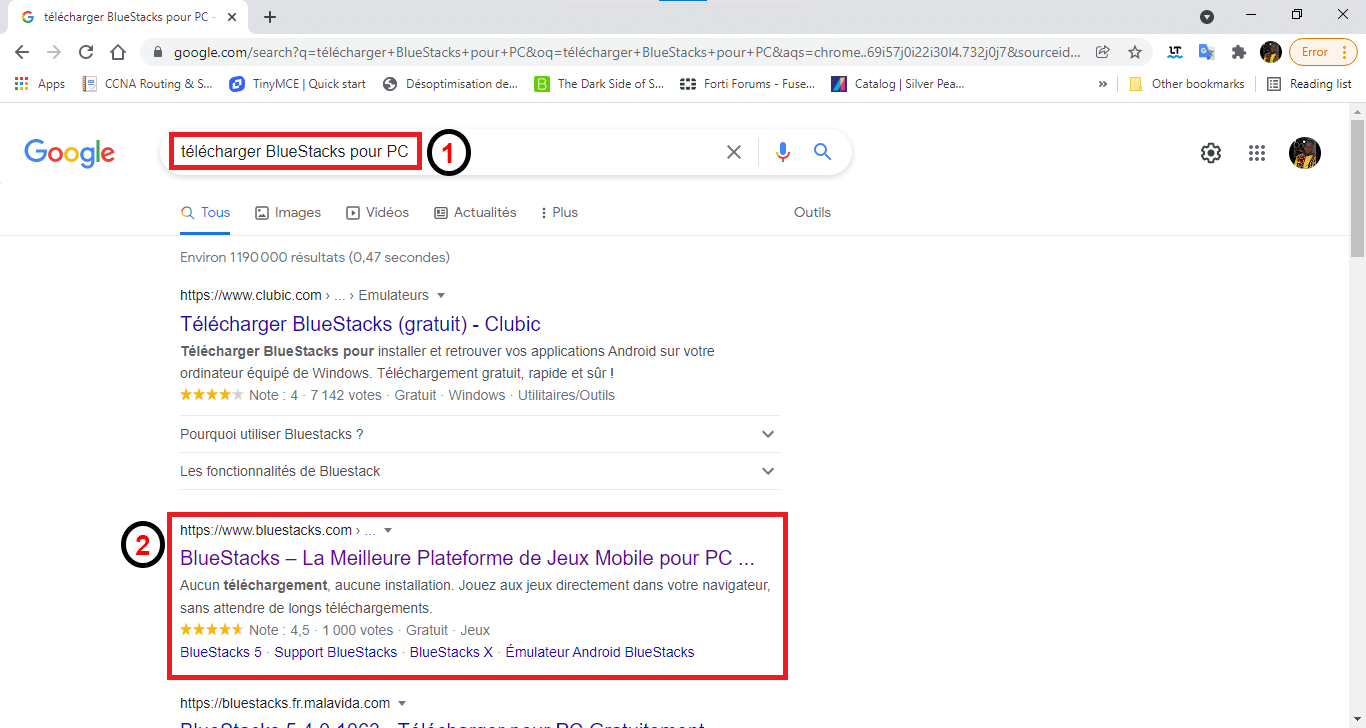Screen dimensions: 1366x728
Task: Open the BlueStacks 5 sitelink
Action: (x=221, y=652)
